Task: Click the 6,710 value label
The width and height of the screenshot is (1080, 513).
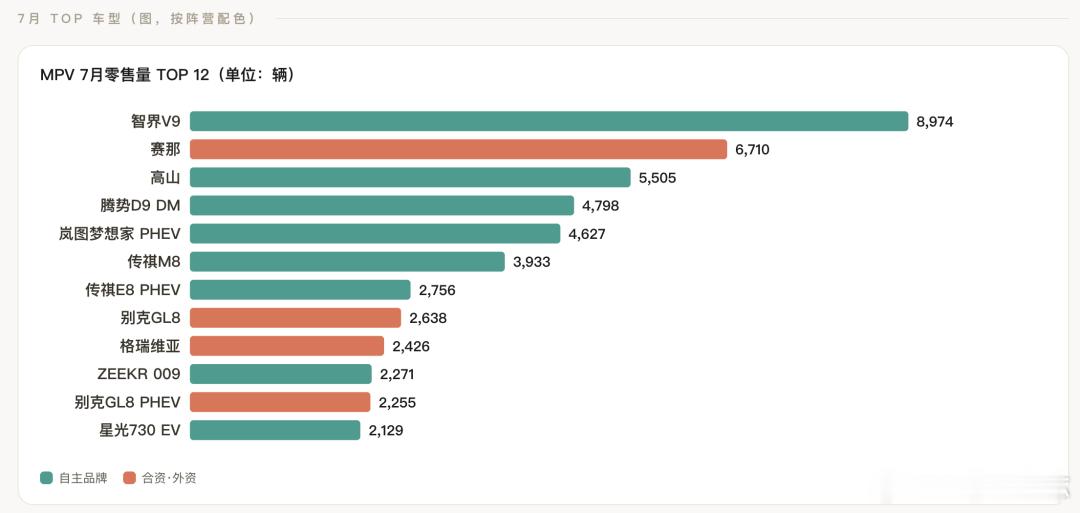Action: pyautogui.click(x=752, y=150)
